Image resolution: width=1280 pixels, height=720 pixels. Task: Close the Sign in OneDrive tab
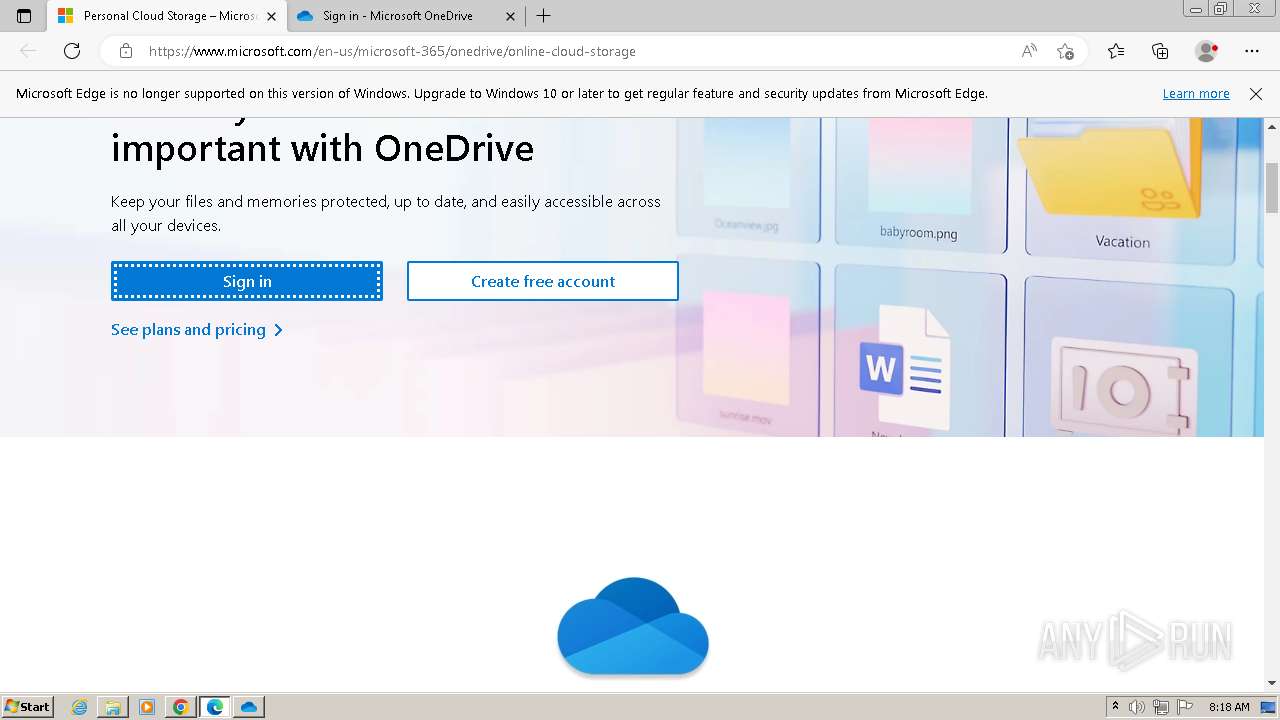tap(510, 16)
